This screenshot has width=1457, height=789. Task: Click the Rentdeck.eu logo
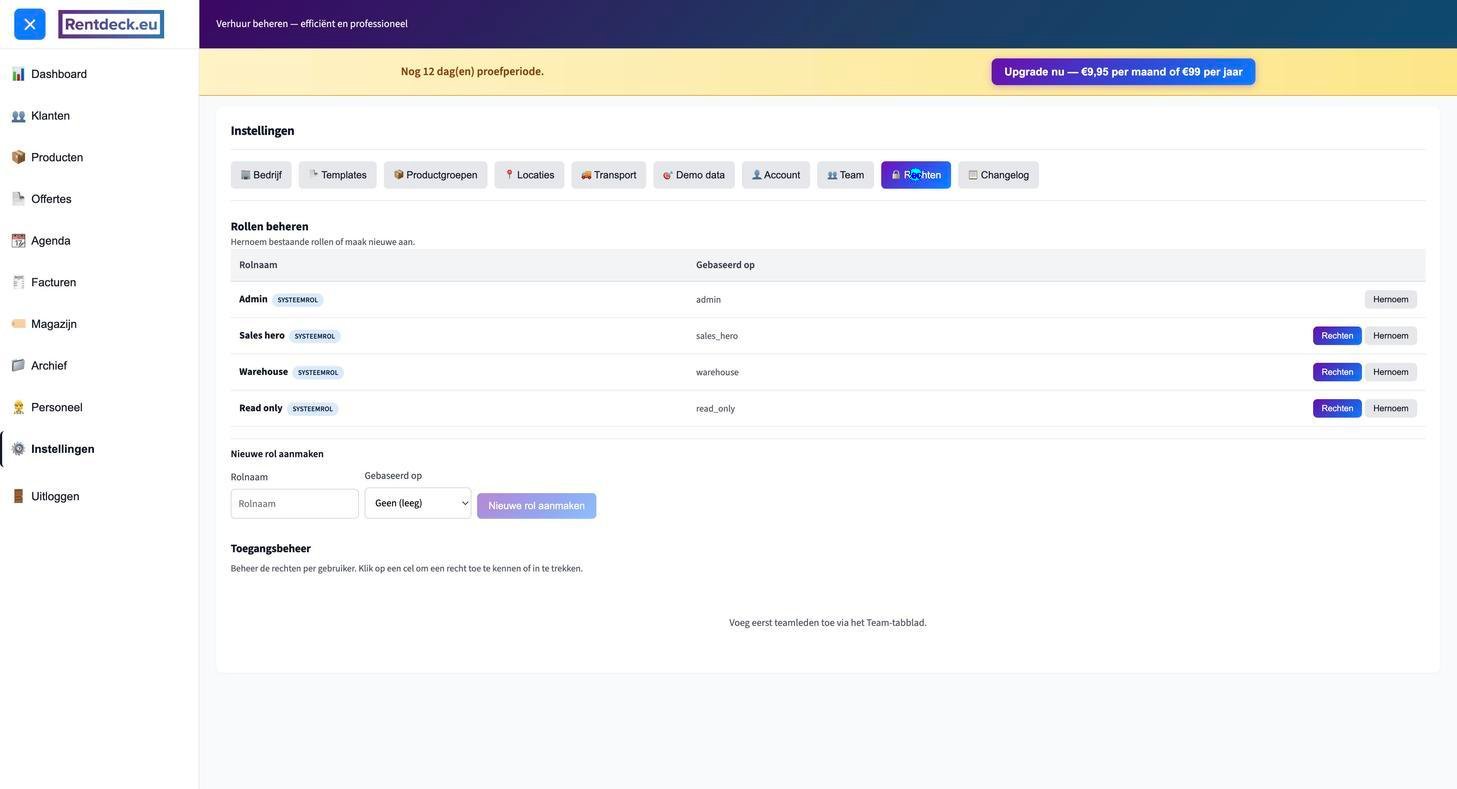pyautogui.click(x=111, y=24)
